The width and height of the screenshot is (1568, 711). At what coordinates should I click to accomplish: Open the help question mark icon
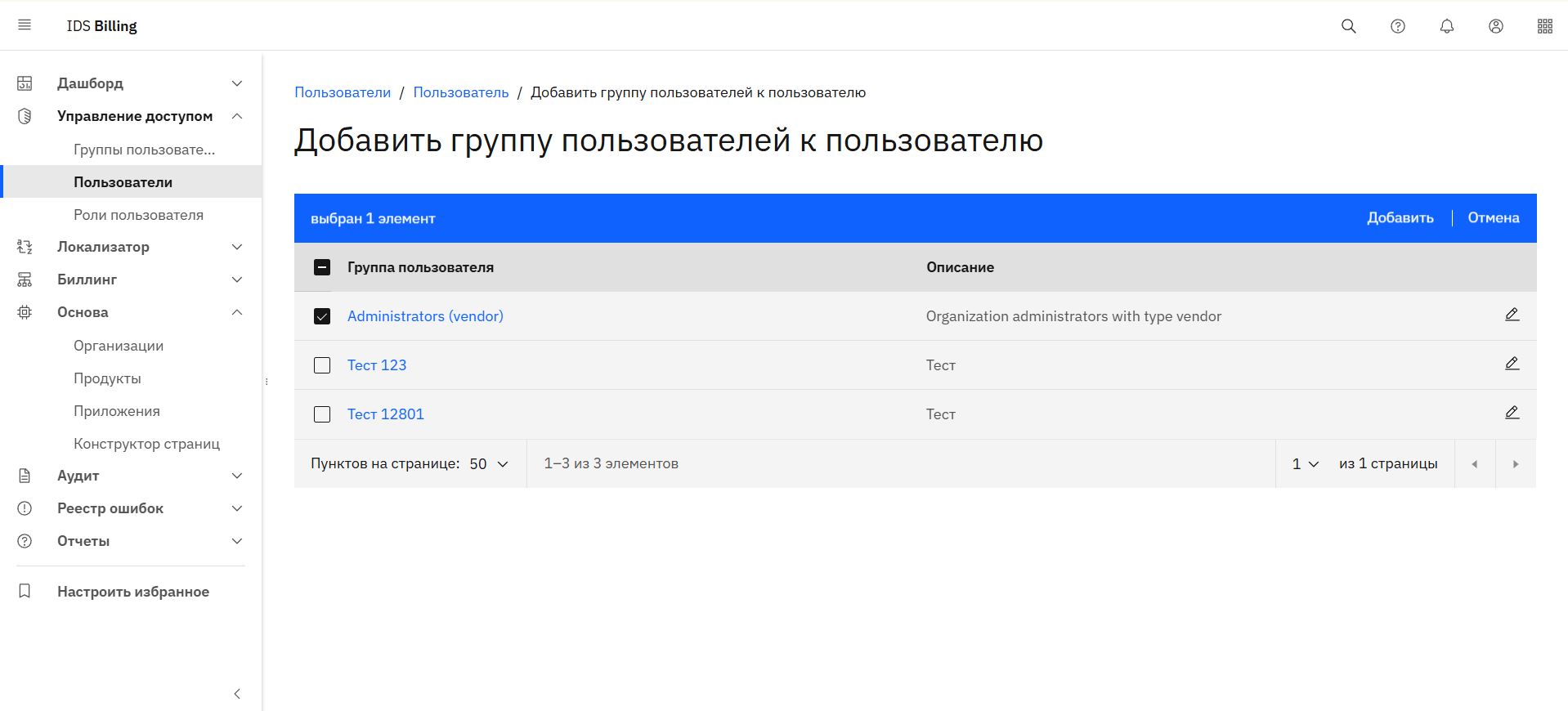coord(1397,26)
